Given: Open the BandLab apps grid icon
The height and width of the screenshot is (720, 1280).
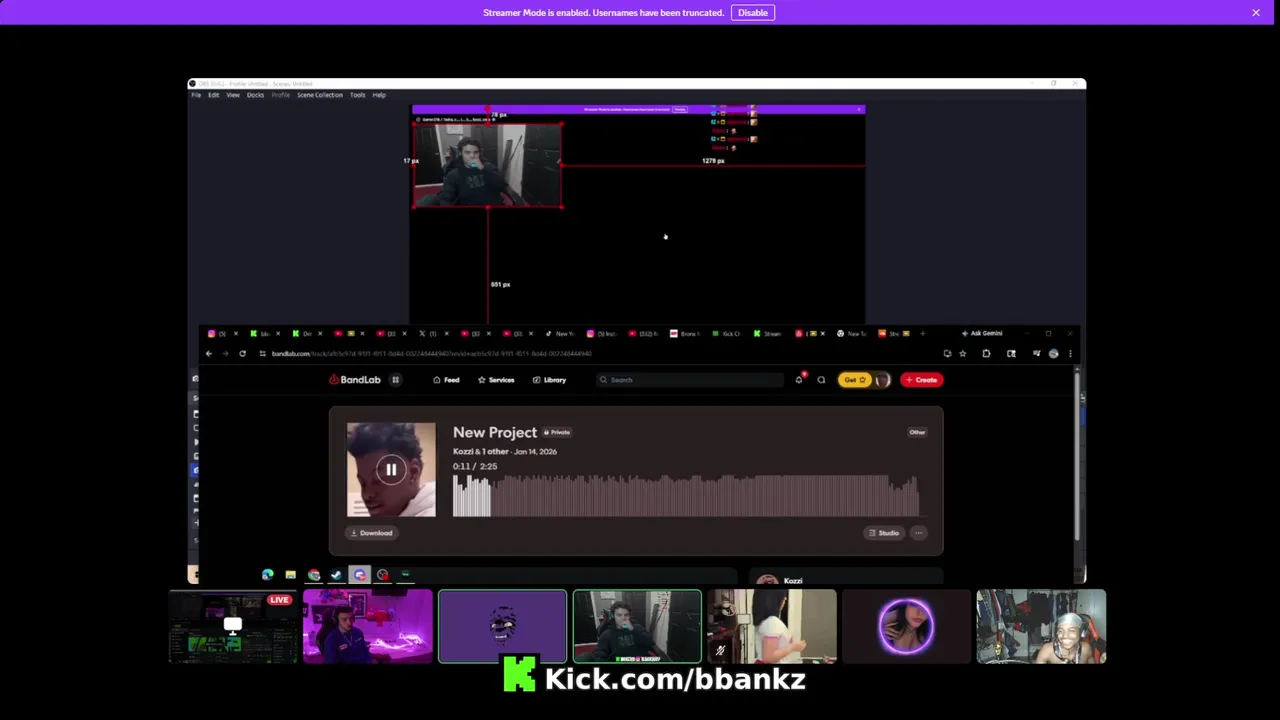Looking at the screenshot, I should point(395,380).
